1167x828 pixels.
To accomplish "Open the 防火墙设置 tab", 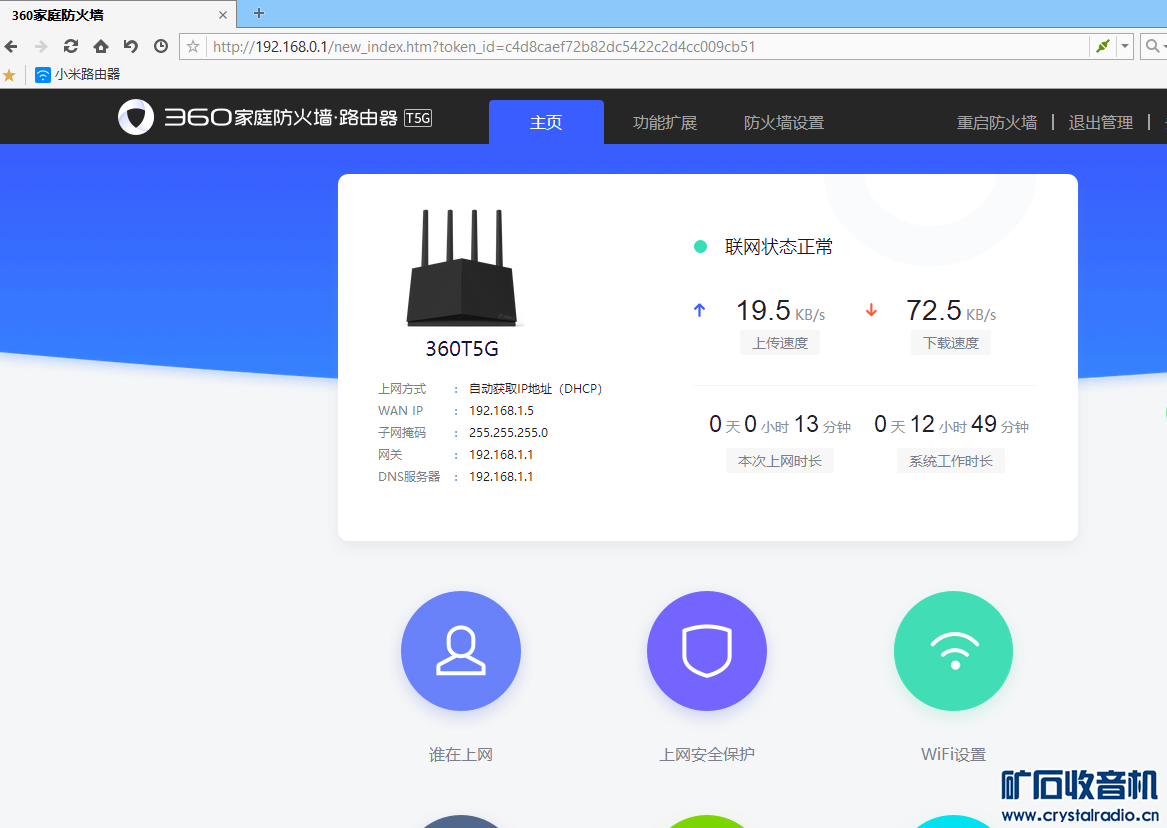I will [x=784, y=123].
